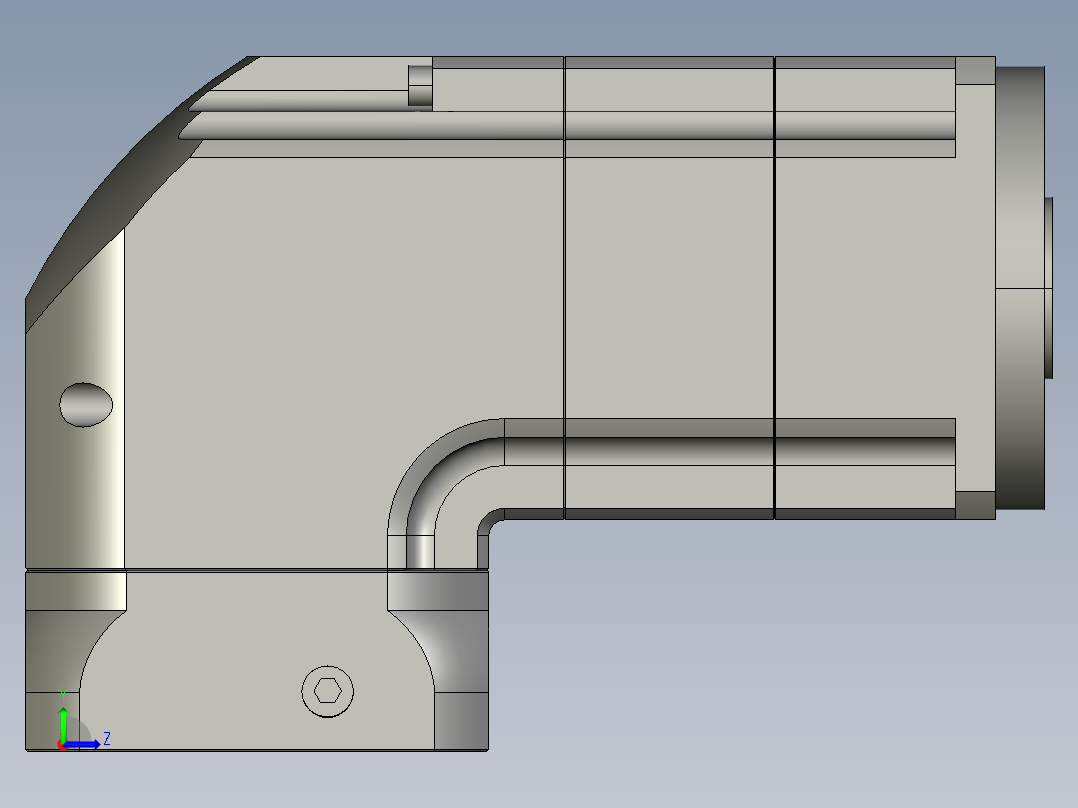Select the hex socket screw head

pos(328,691)
